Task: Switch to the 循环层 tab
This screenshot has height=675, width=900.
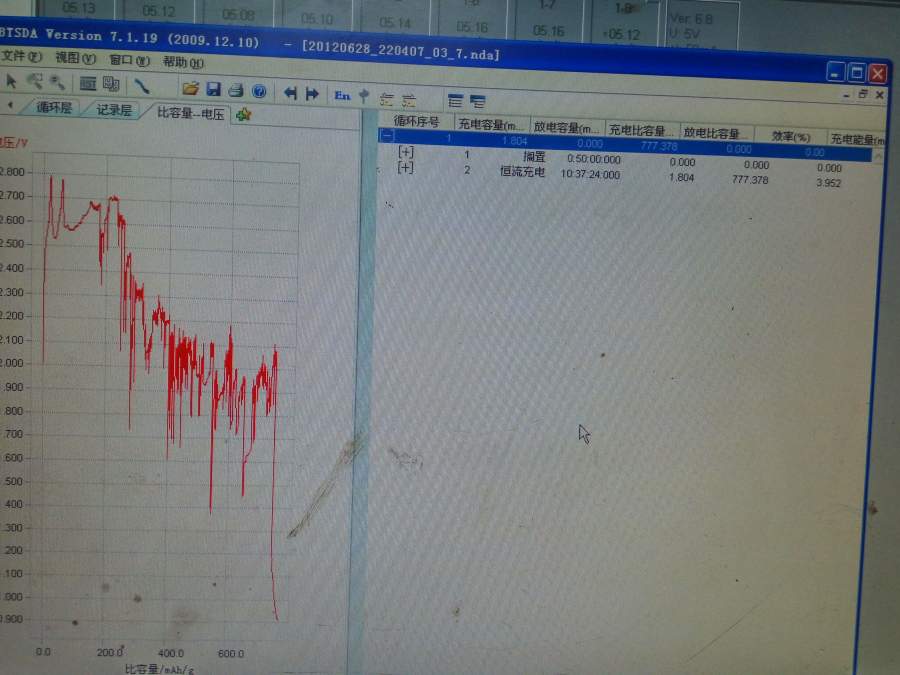Action: (53, 107)
